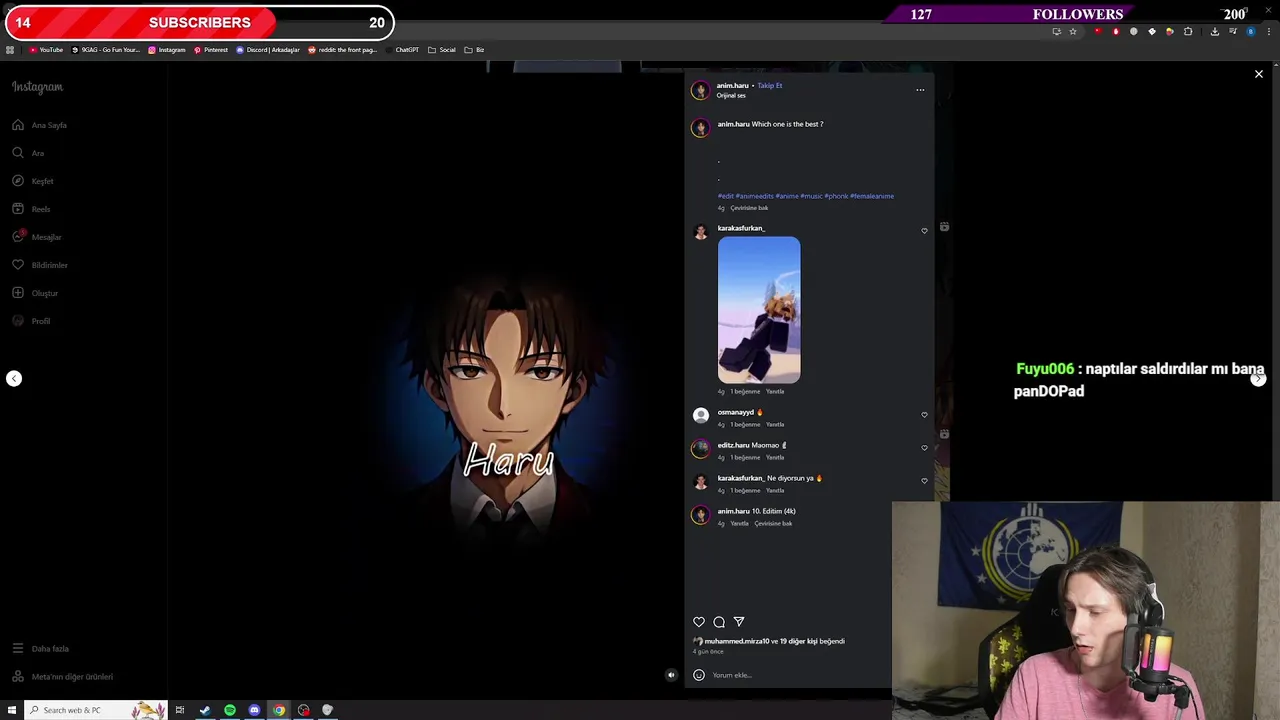The height and width of the screenshot is (720, 1280).
Task: Open ChatGPT bookmark
Action: point(401,50)
